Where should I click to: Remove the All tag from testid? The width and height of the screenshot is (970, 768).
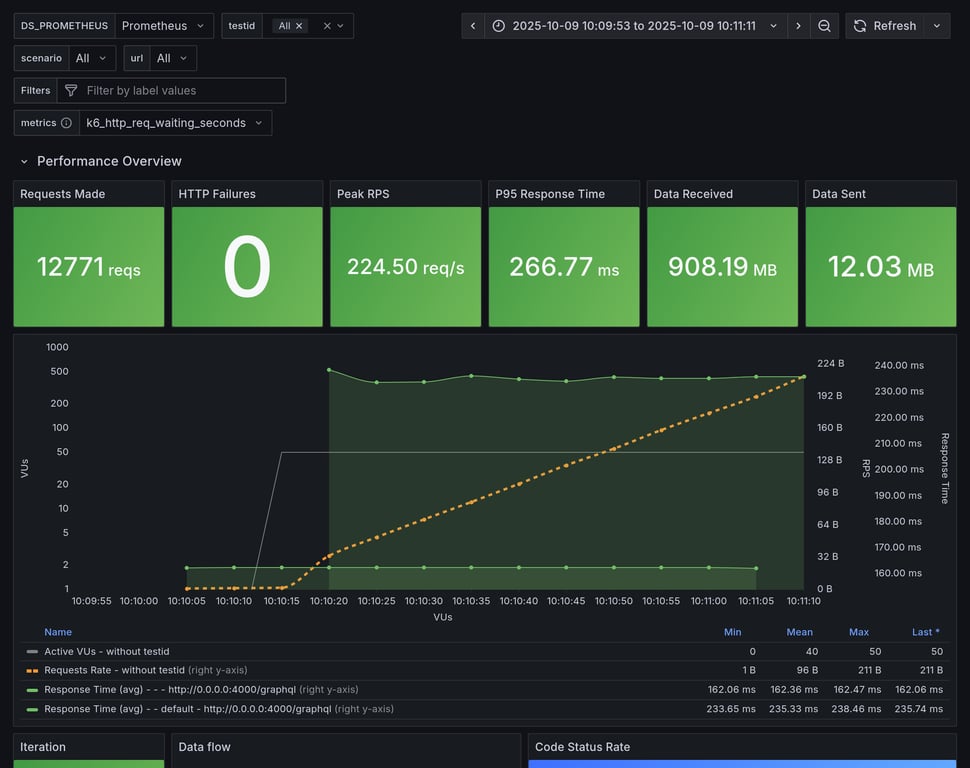point(299,26)
